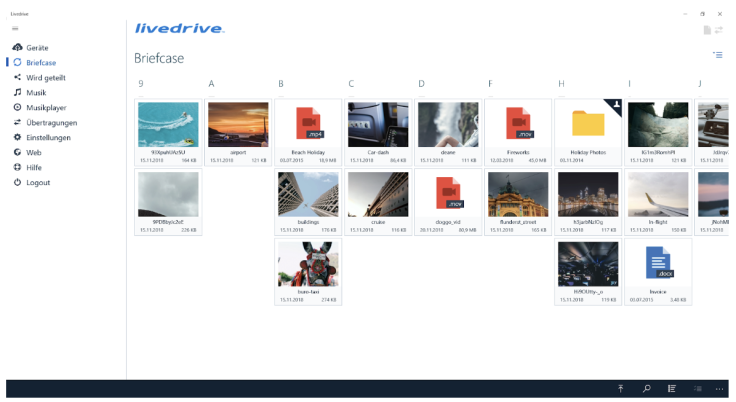Jump to the letter group B
This screenshot has height=402, width=736.
[x=281, y=84]
